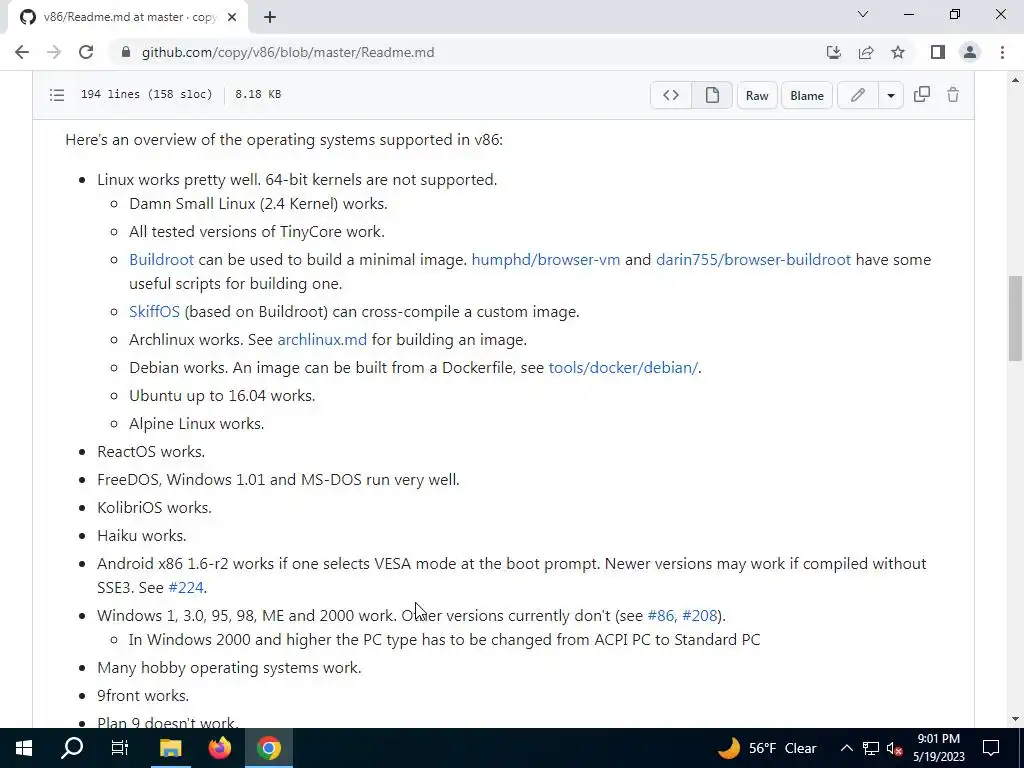
Task: Click the 'KolibriOS works.' bullet
Action: click(x=154, y=508)
